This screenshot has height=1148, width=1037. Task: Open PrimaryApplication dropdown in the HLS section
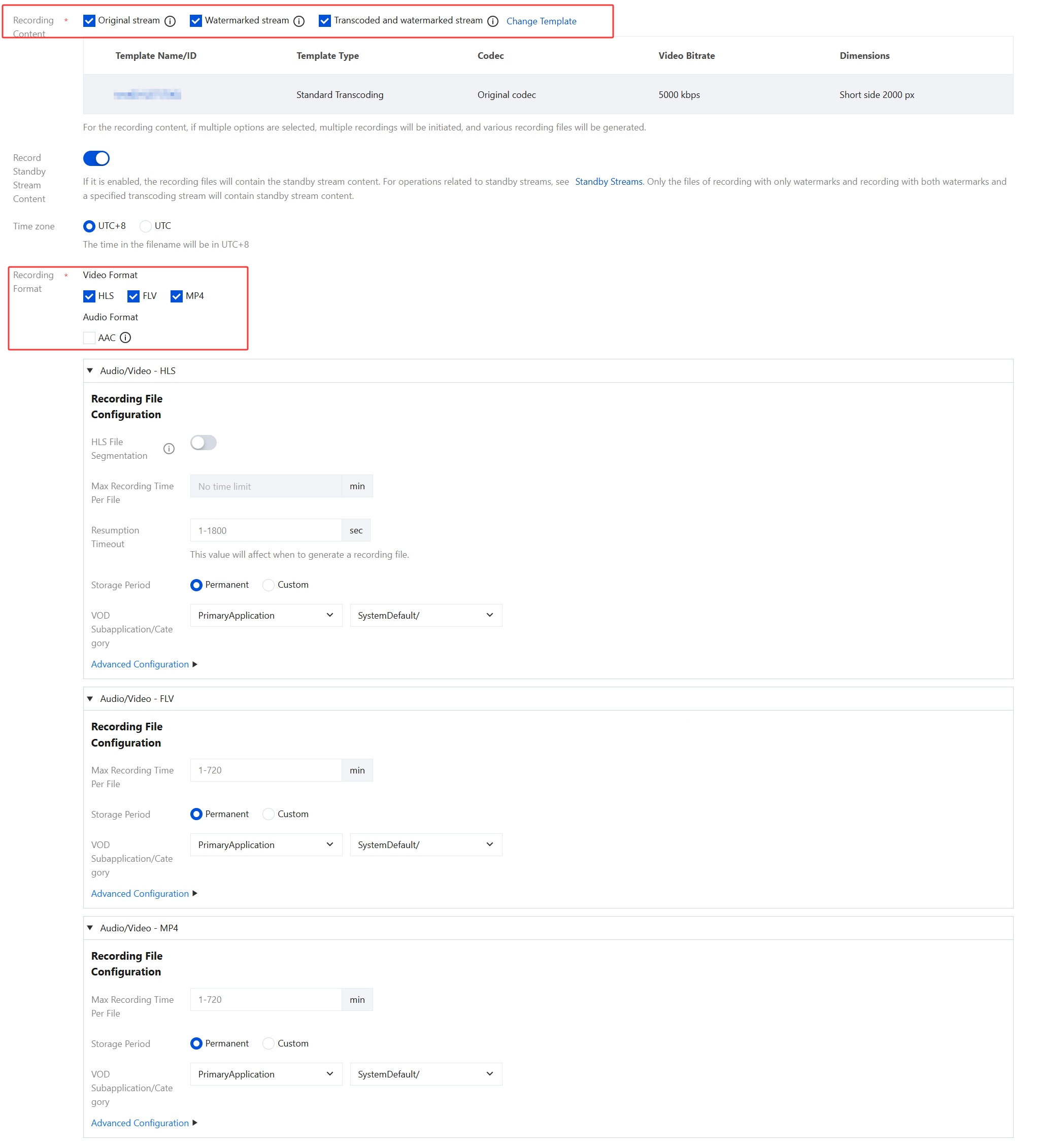pos(266,616)
